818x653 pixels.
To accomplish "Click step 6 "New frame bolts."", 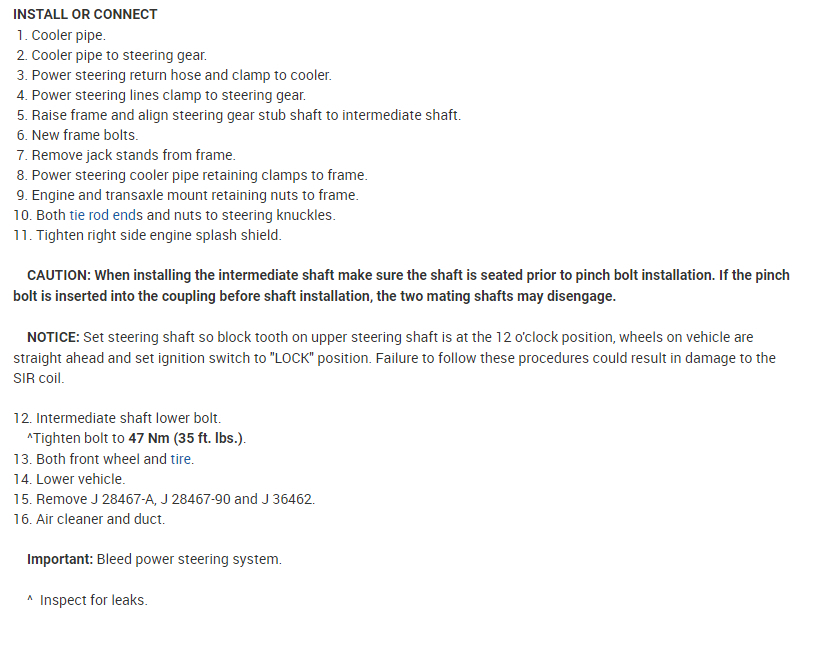I will pyautogui.click(x=85, y=135).
